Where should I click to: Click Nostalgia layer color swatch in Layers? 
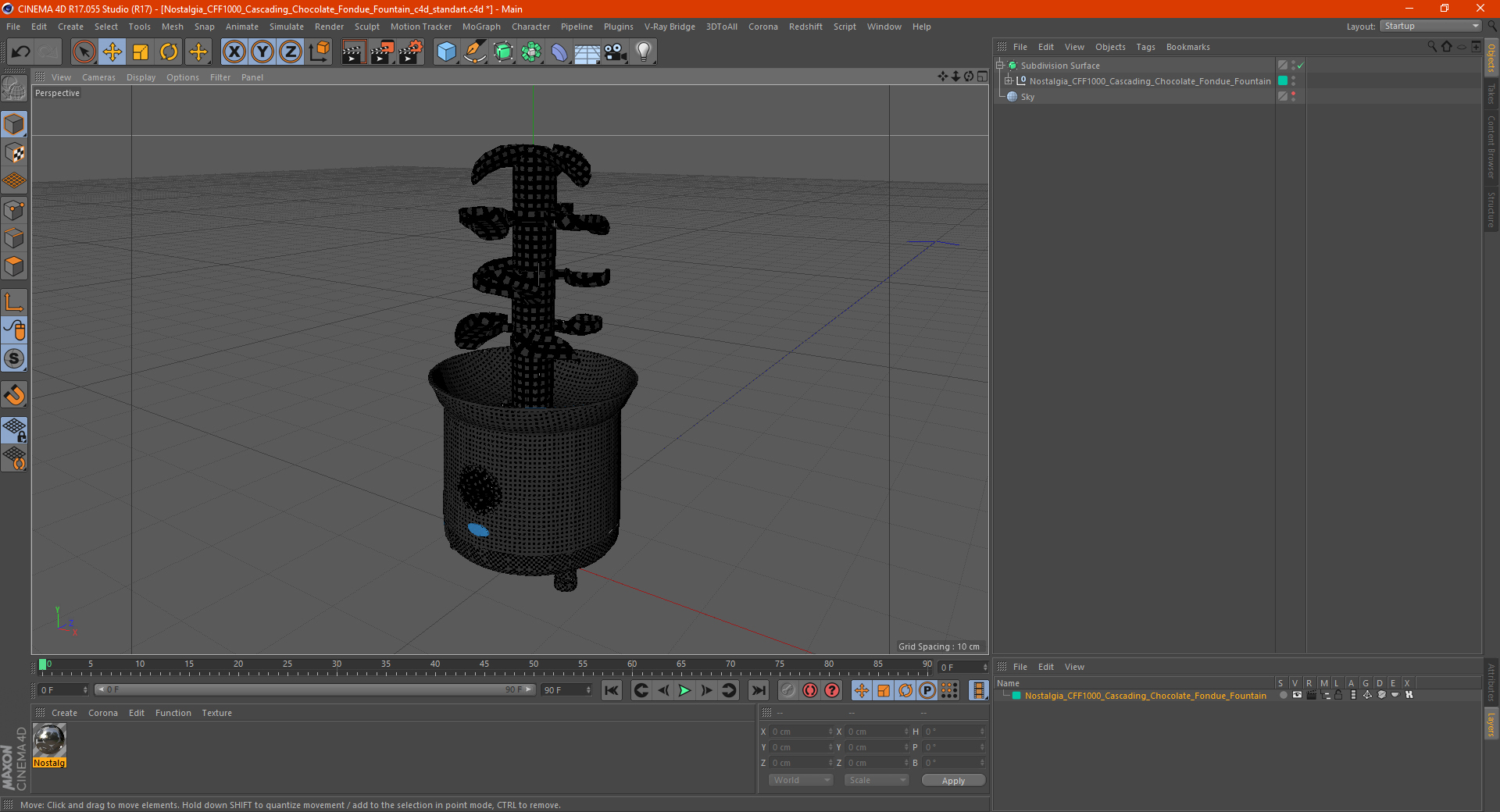1016,696
